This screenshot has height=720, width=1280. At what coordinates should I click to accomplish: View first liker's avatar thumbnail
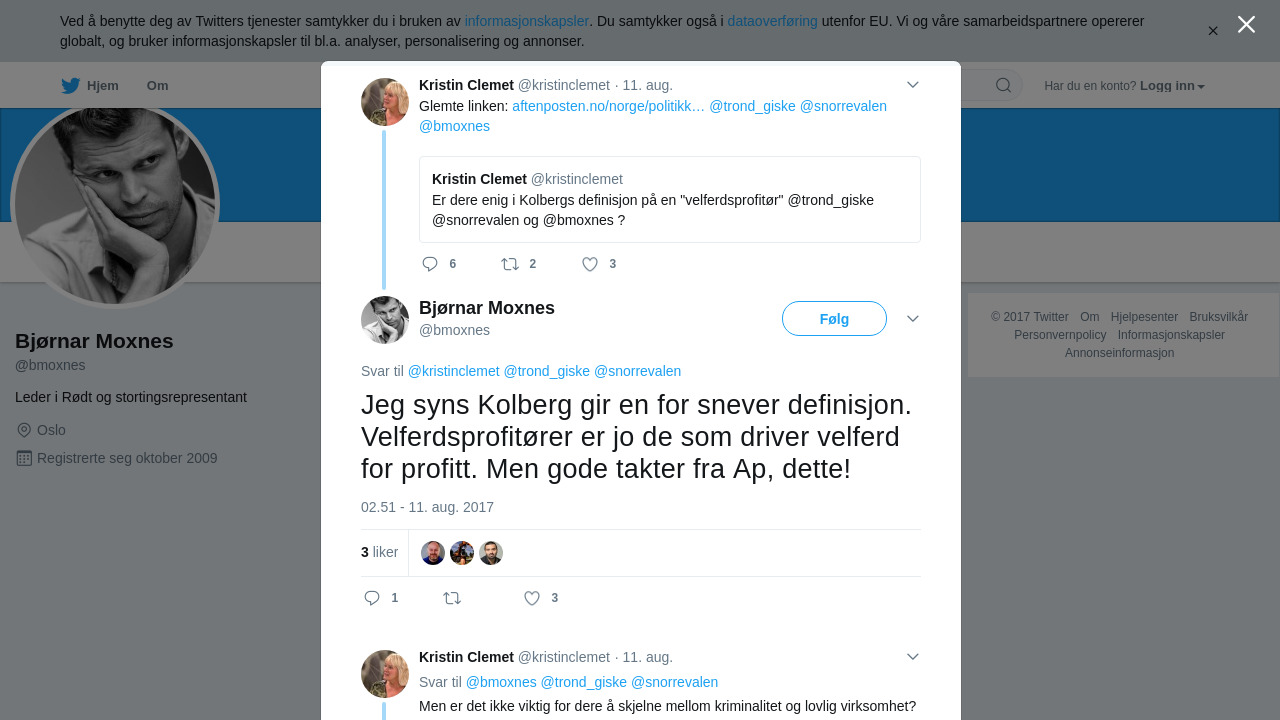[x=433, y=553]
